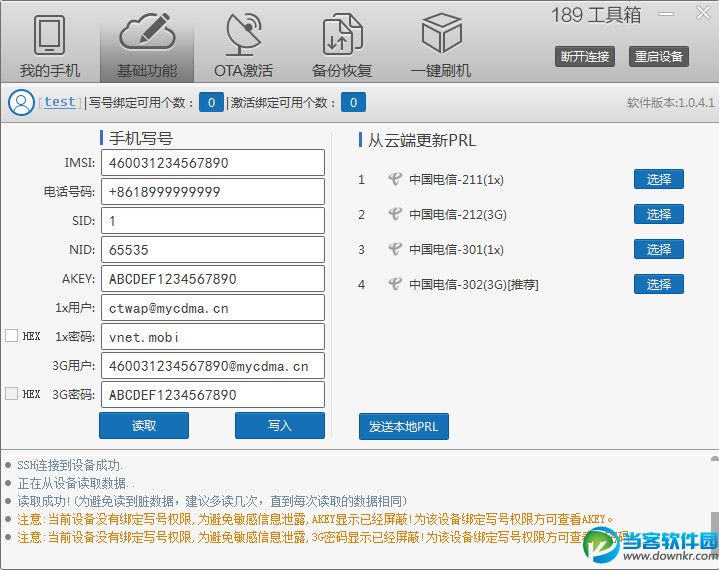Close the 189 工具箱 window

click(x=703, y=13)
